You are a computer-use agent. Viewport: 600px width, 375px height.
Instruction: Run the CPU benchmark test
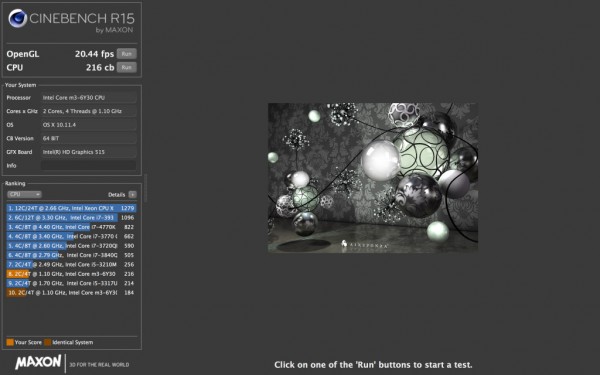point(127,68)
